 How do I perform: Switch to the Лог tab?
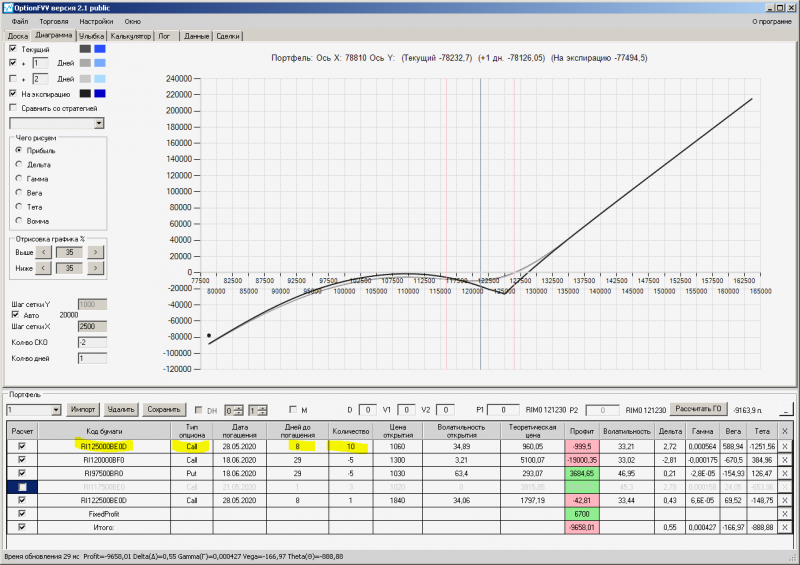tap(164, 36)
